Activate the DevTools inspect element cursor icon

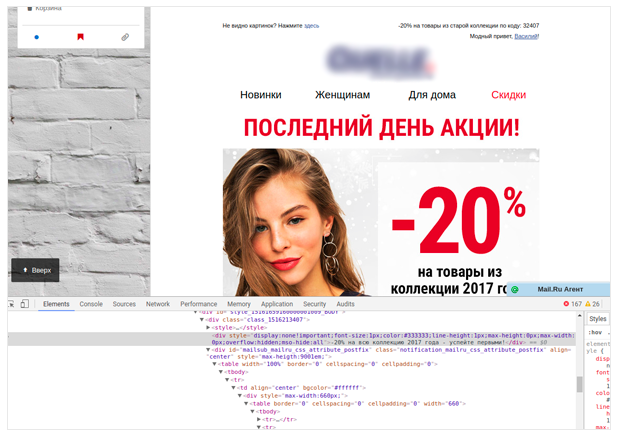[x=11, y=304]
